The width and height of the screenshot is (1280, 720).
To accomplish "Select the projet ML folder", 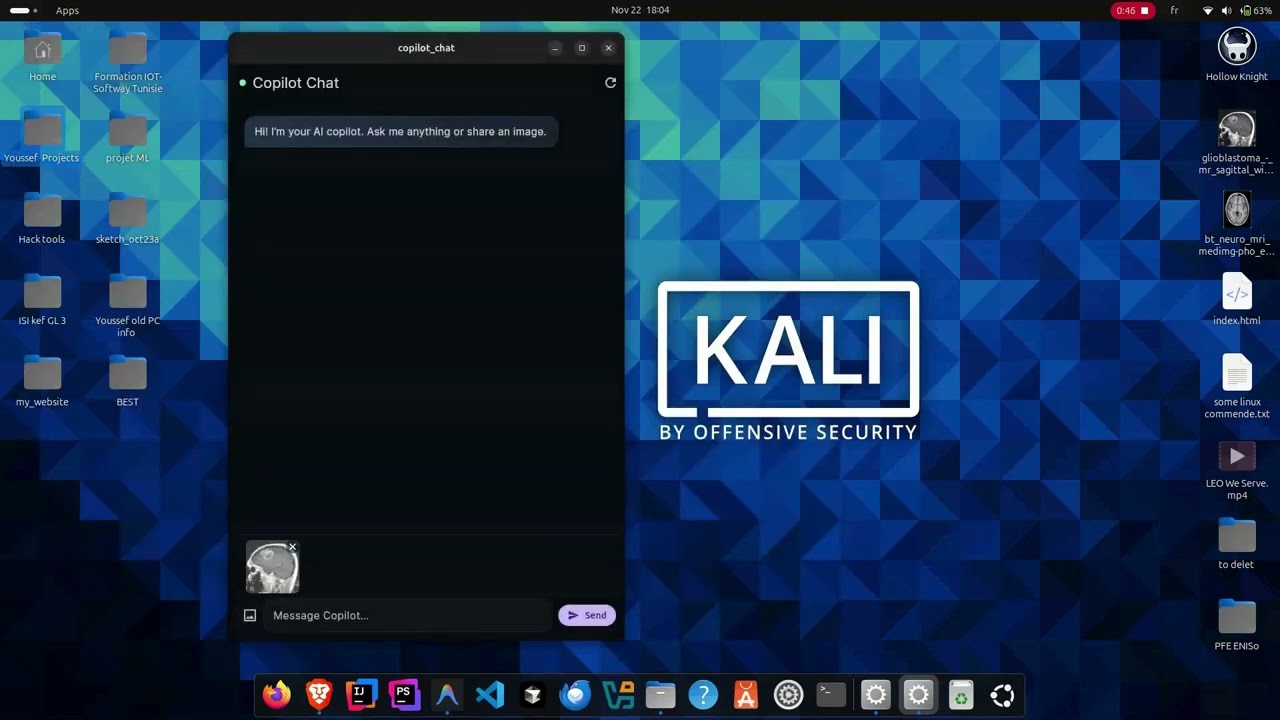I will coord(128,139).
